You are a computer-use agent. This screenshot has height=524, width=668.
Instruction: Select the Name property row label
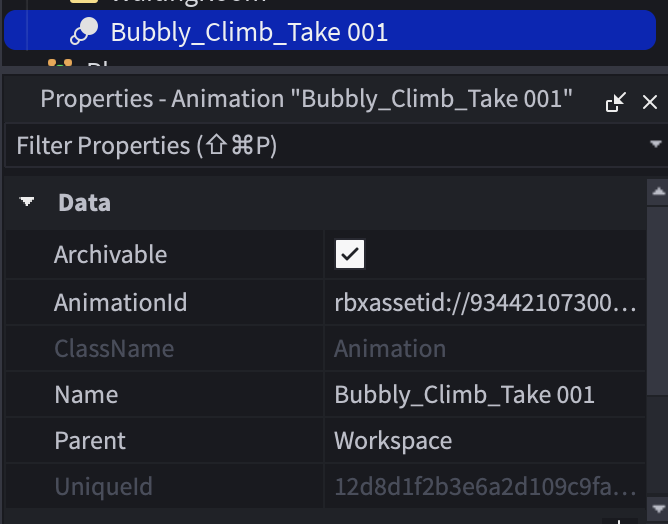pyautogui.click(x=86, y=395)
